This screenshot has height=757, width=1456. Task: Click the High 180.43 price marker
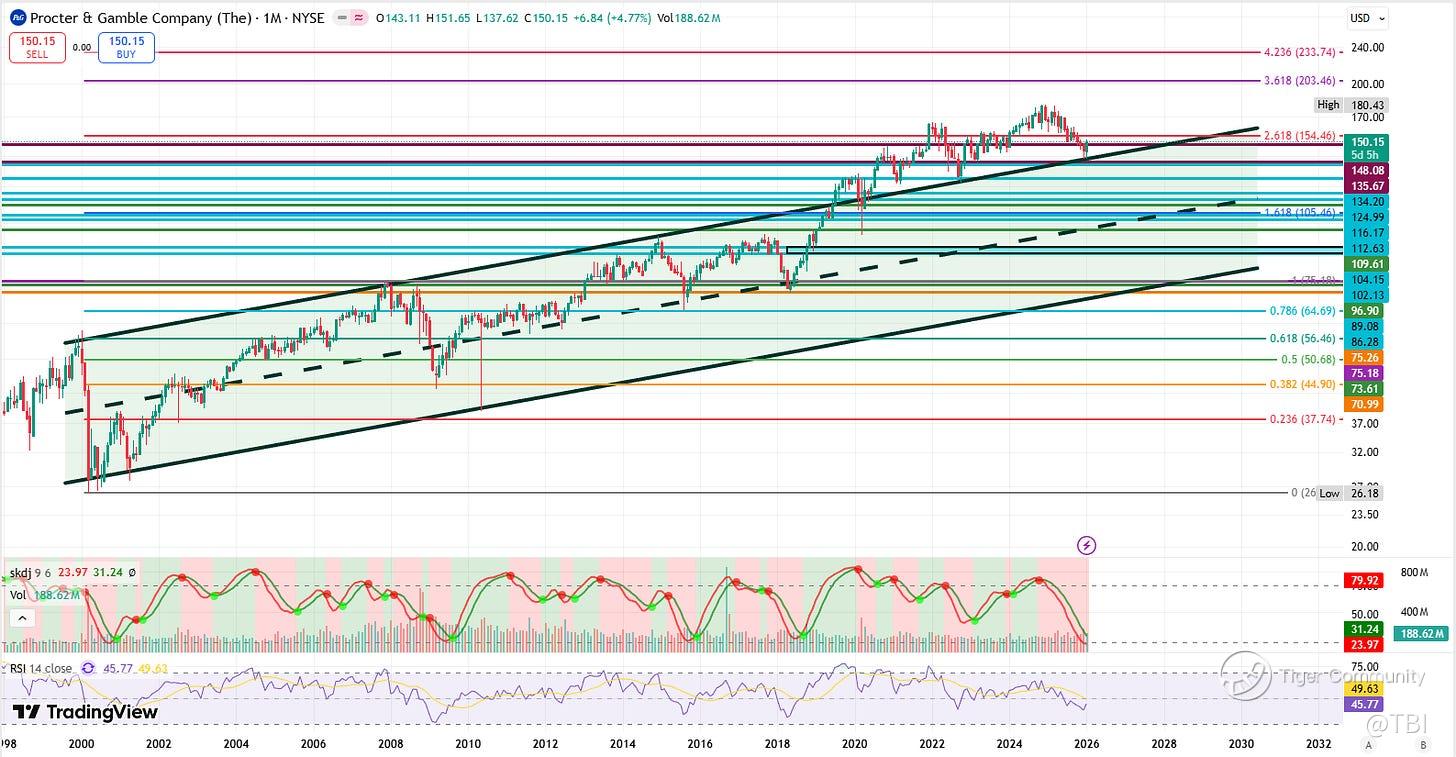(x=1352, y=105)
